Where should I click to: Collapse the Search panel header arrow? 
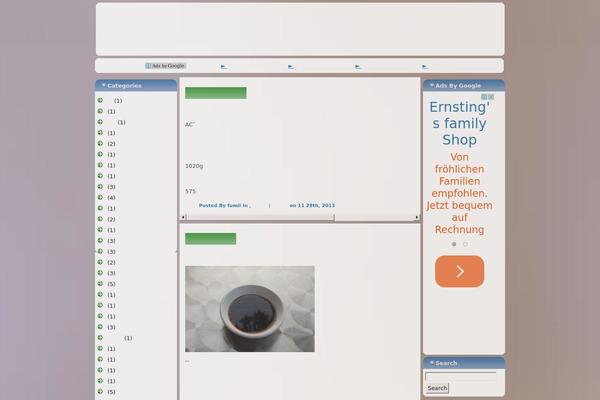click(x=432, y=362)
